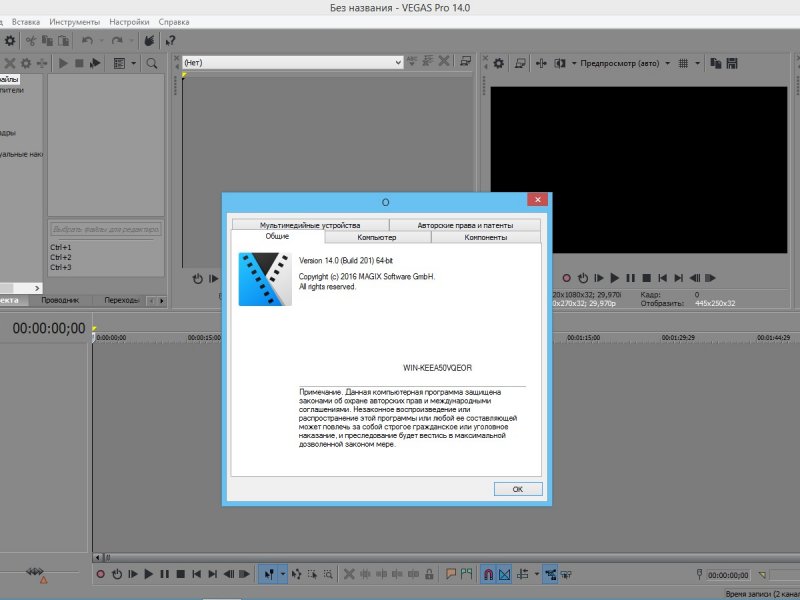Open media properties gear in Project Media toolbar
The image size is (800, 600).
click(x=26, y=63)
